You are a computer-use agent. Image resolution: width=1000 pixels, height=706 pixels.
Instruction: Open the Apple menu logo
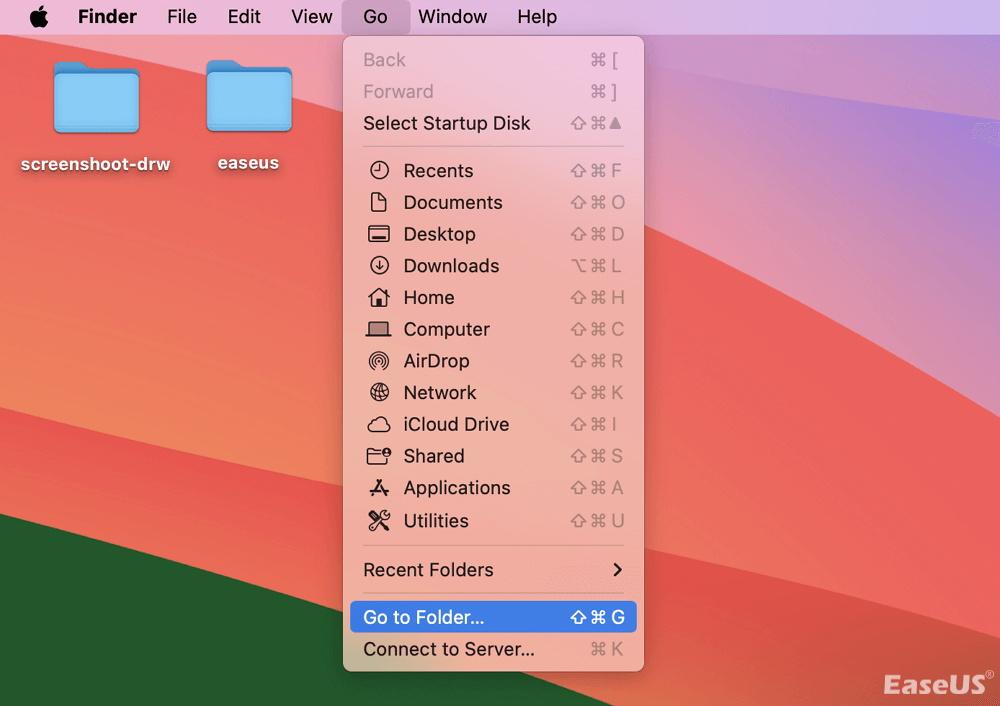point(39,17)
